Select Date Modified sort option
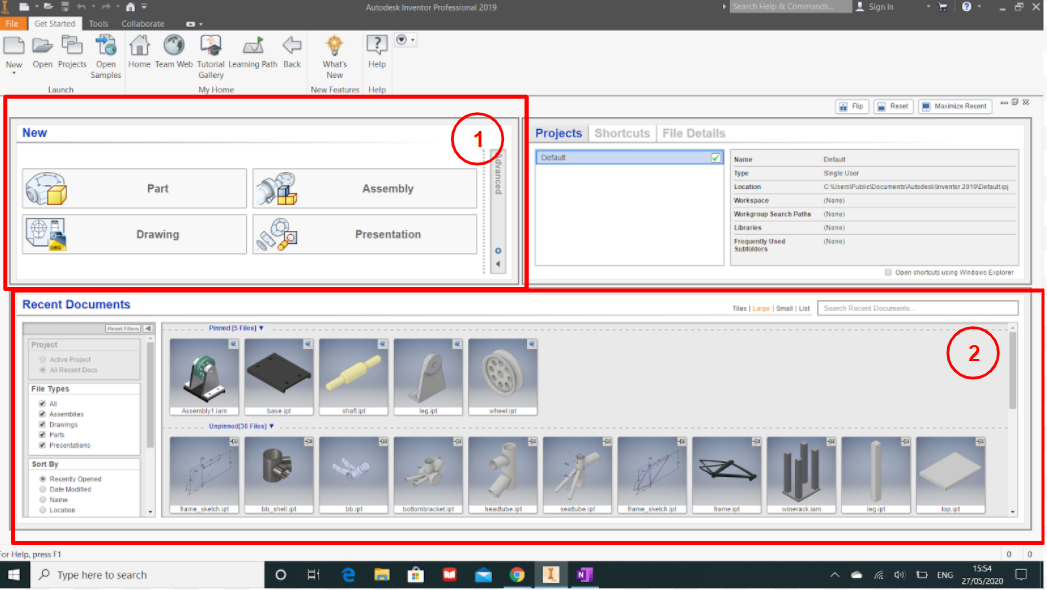 pyautogui.click(x=43, y=489)
